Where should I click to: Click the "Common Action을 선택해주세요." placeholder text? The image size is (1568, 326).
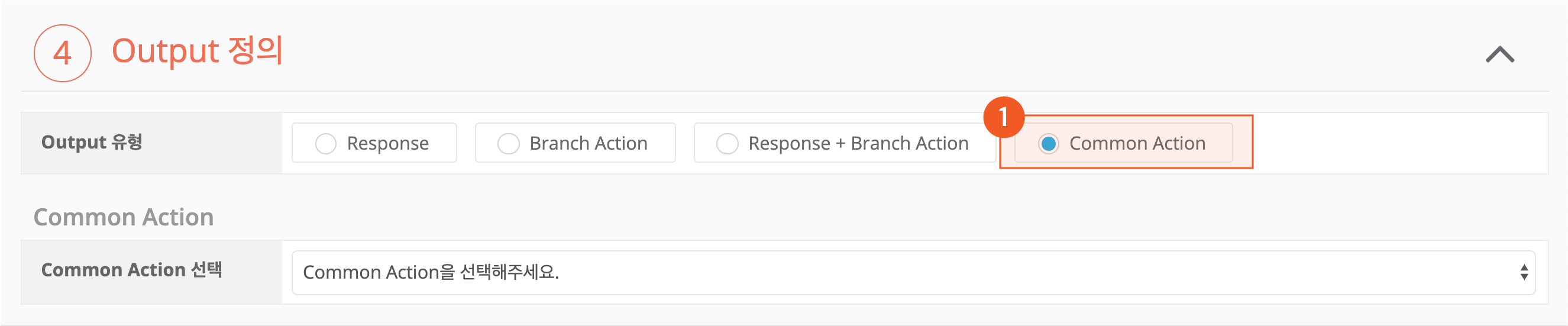431,272
